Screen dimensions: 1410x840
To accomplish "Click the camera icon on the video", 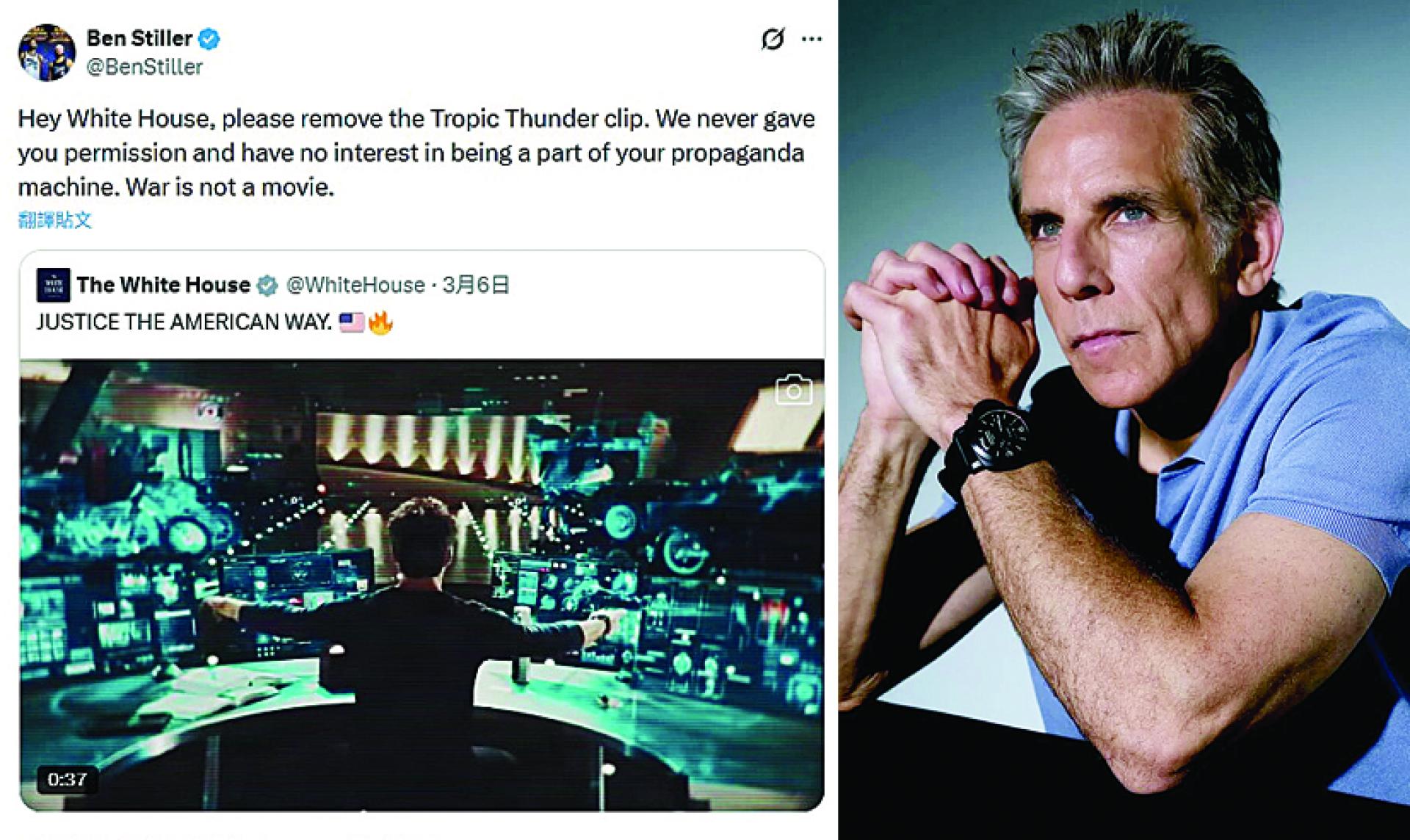I will 794,391.
